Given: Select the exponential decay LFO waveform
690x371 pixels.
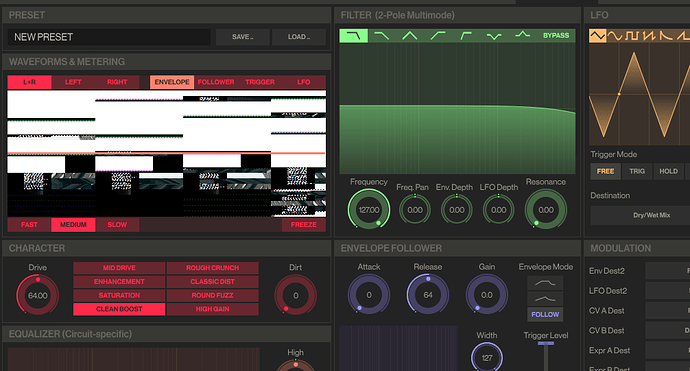Looking at the screenshot, I should (x=666, y=36).
